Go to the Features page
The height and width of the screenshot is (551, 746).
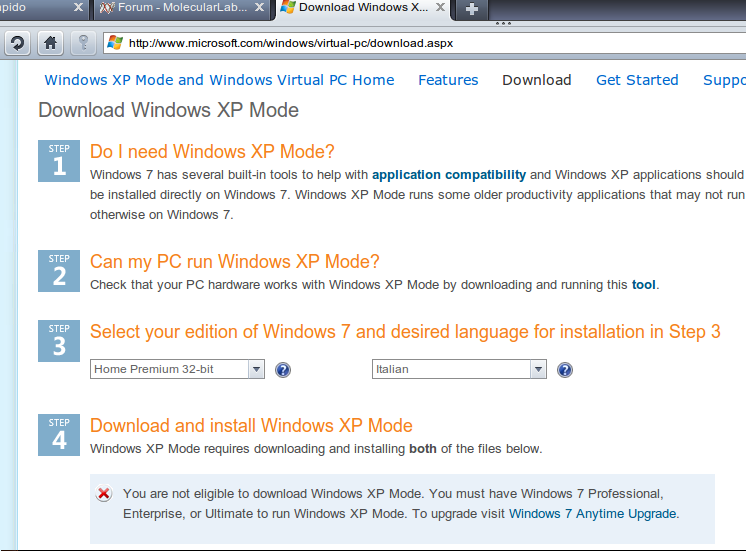(x=448, y=80)
